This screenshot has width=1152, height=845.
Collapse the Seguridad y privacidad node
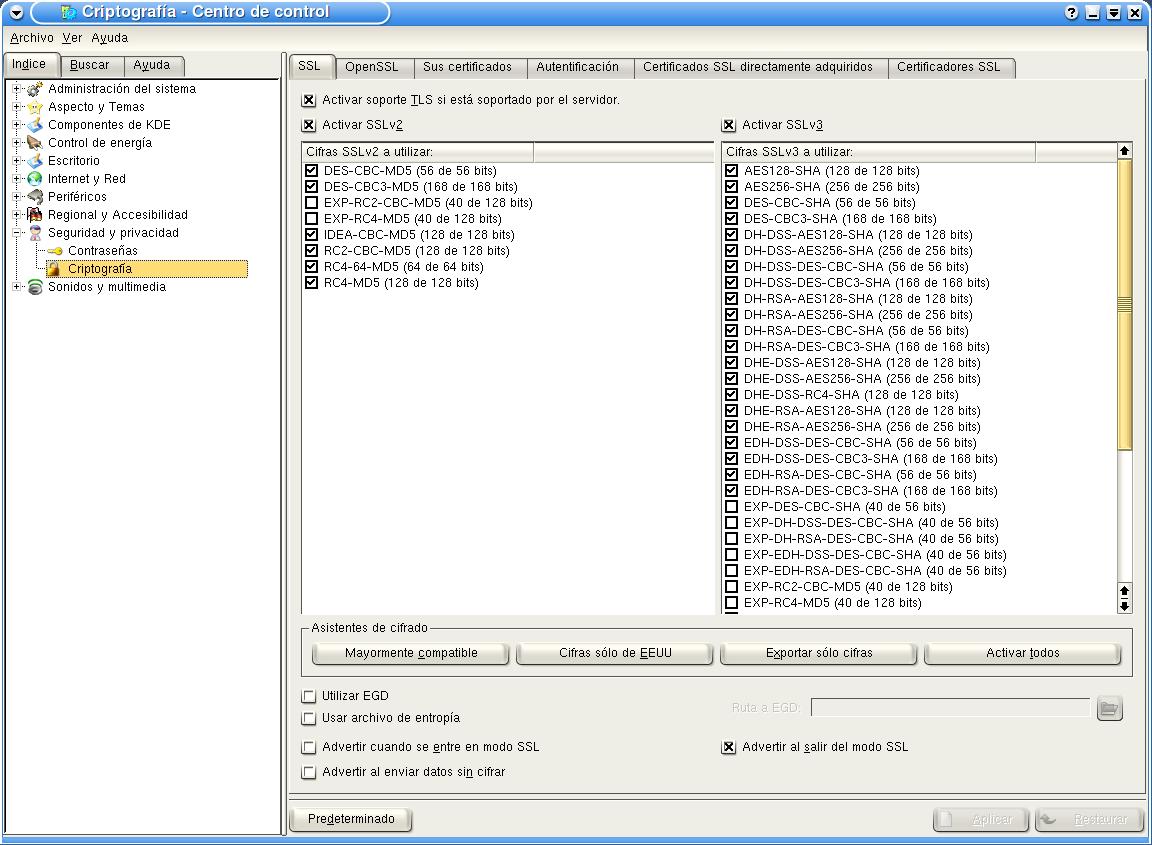pos(17,233)
